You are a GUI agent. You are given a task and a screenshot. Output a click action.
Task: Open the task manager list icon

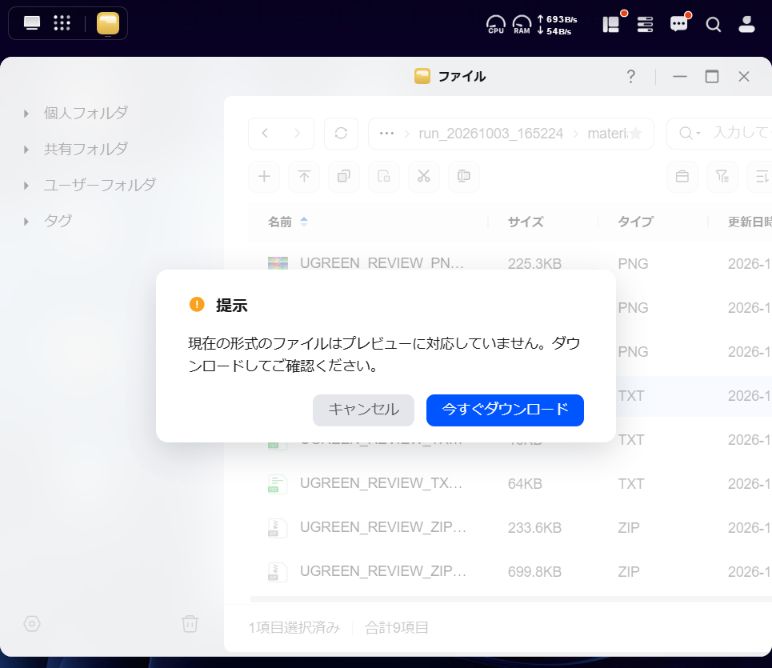tap(645, 24)
